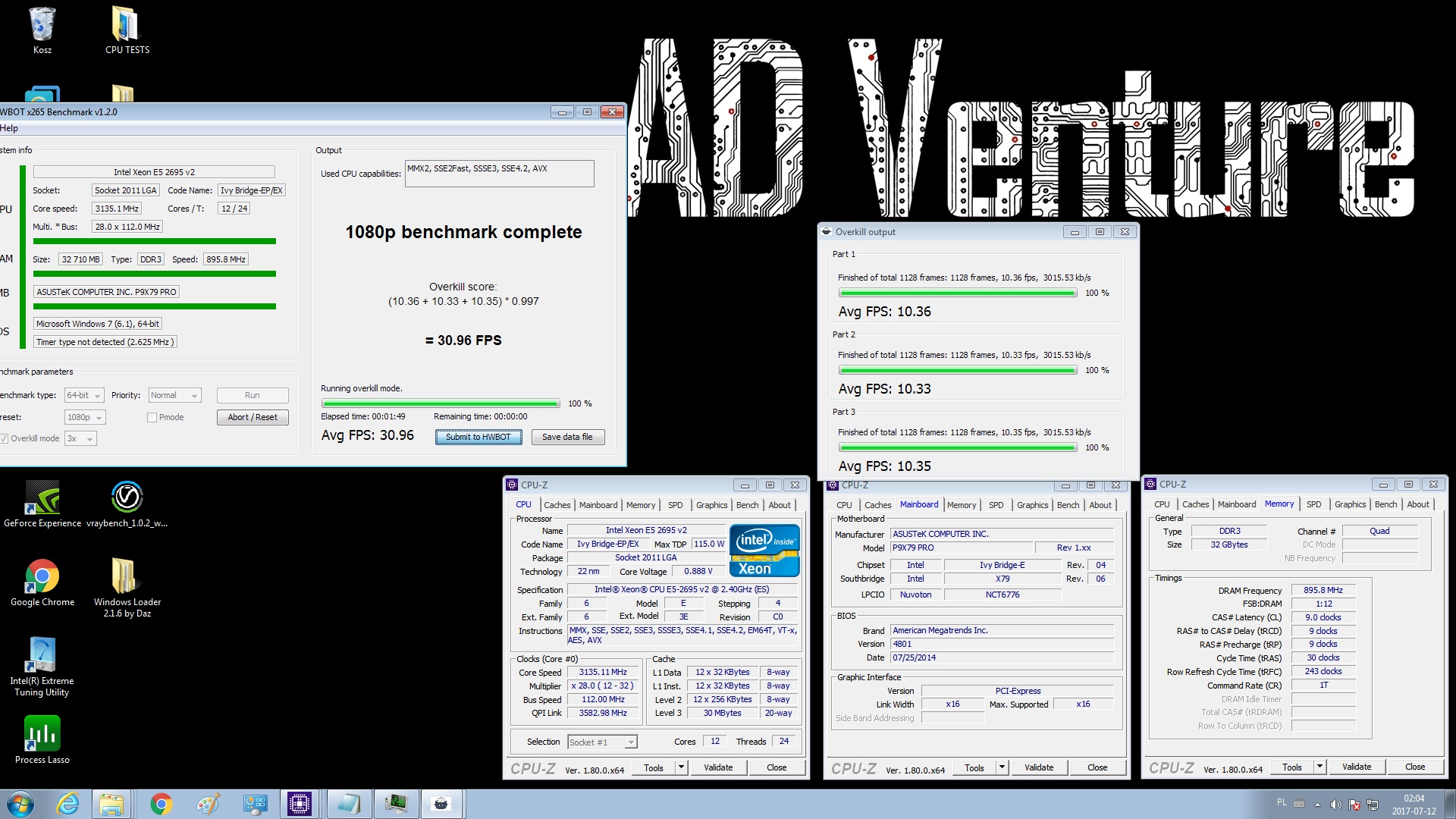Switch to the resource monitor taskbar button
The height and width of the screenshot is (819, 1456).
pos(396,804)
